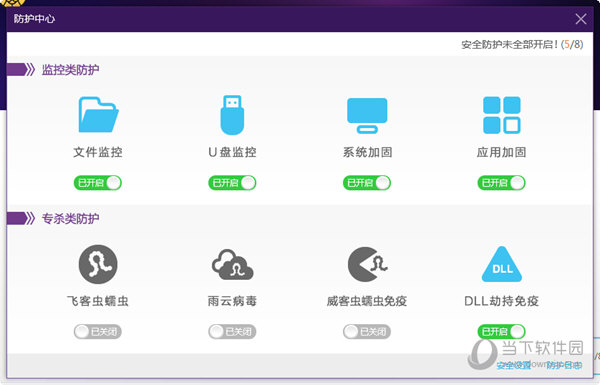The height and width of the screenshot is (385, 600).
Task: Disable the 应用加固 switch
Action: (x=502, y=183)
